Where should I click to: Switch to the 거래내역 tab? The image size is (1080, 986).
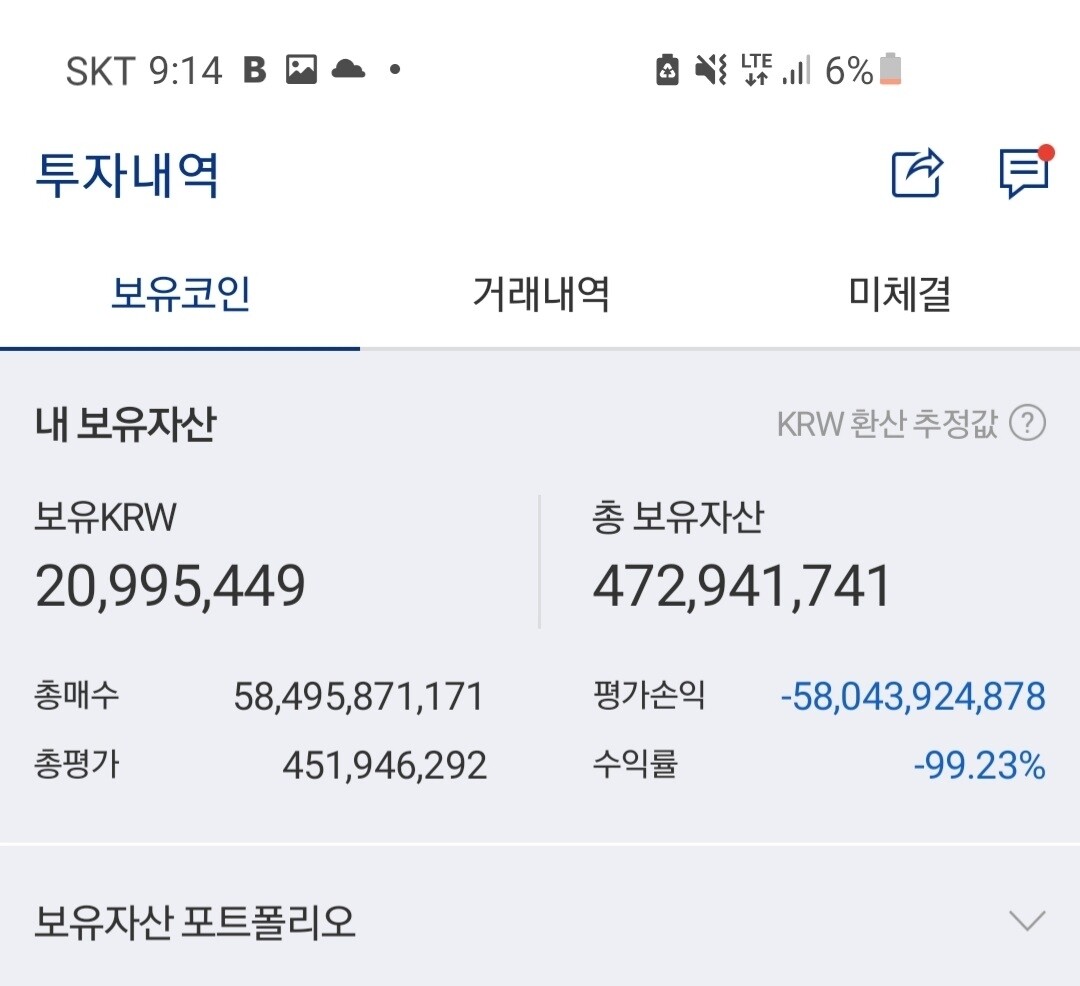tap(540, 293)
